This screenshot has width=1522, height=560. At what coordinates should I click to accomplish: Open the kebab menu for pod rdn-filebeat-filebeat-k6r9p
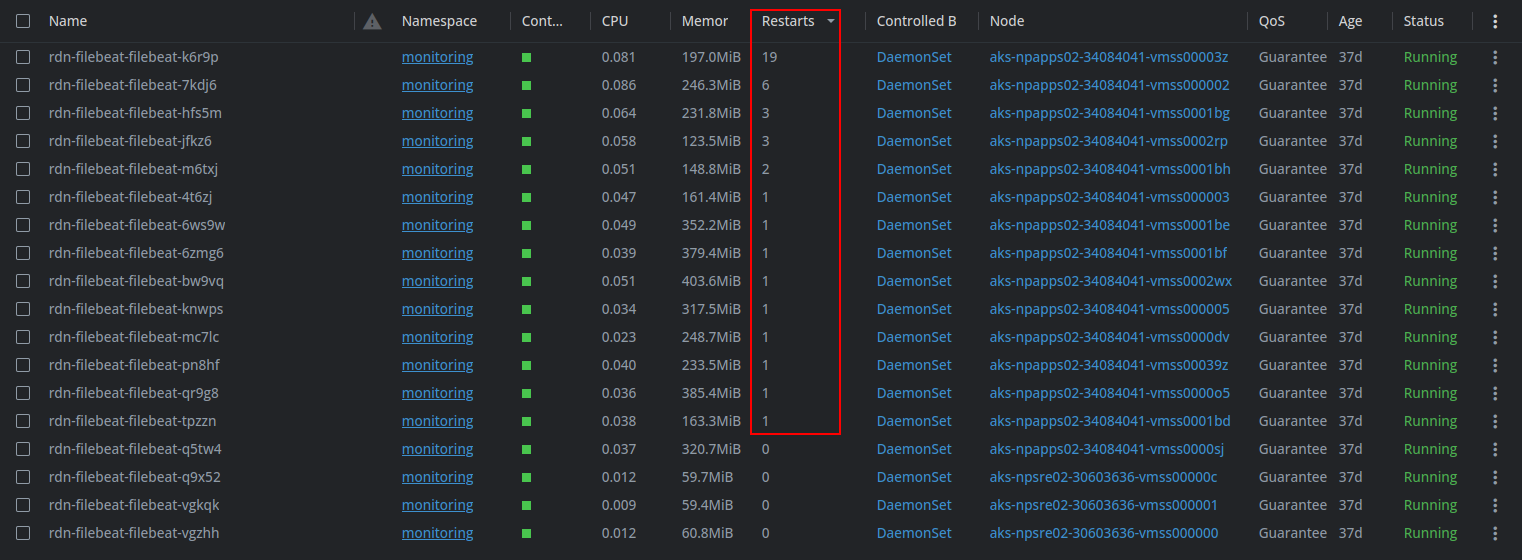(1495, 57)
